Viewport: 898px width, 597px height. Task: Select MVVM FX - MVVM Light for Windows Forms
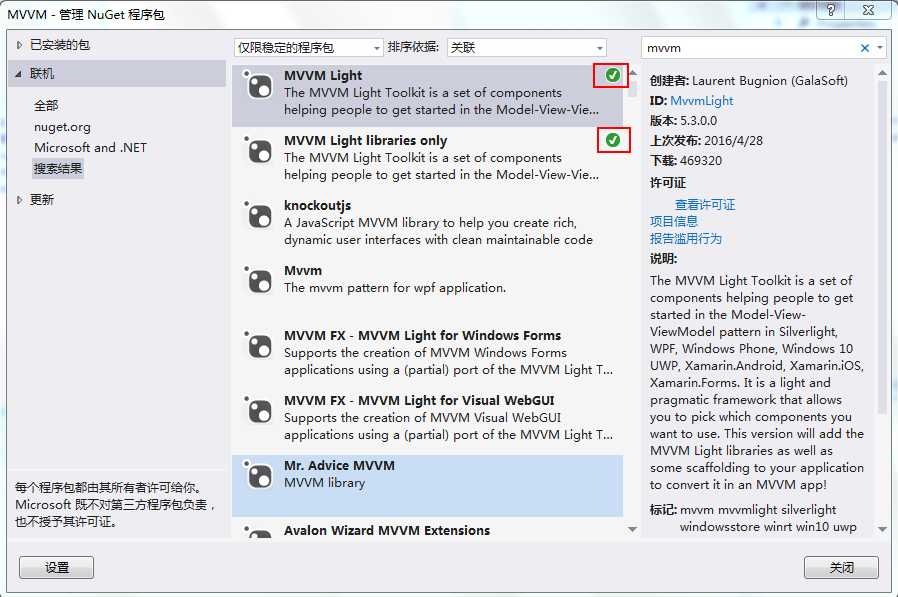(x=423, y=335)
